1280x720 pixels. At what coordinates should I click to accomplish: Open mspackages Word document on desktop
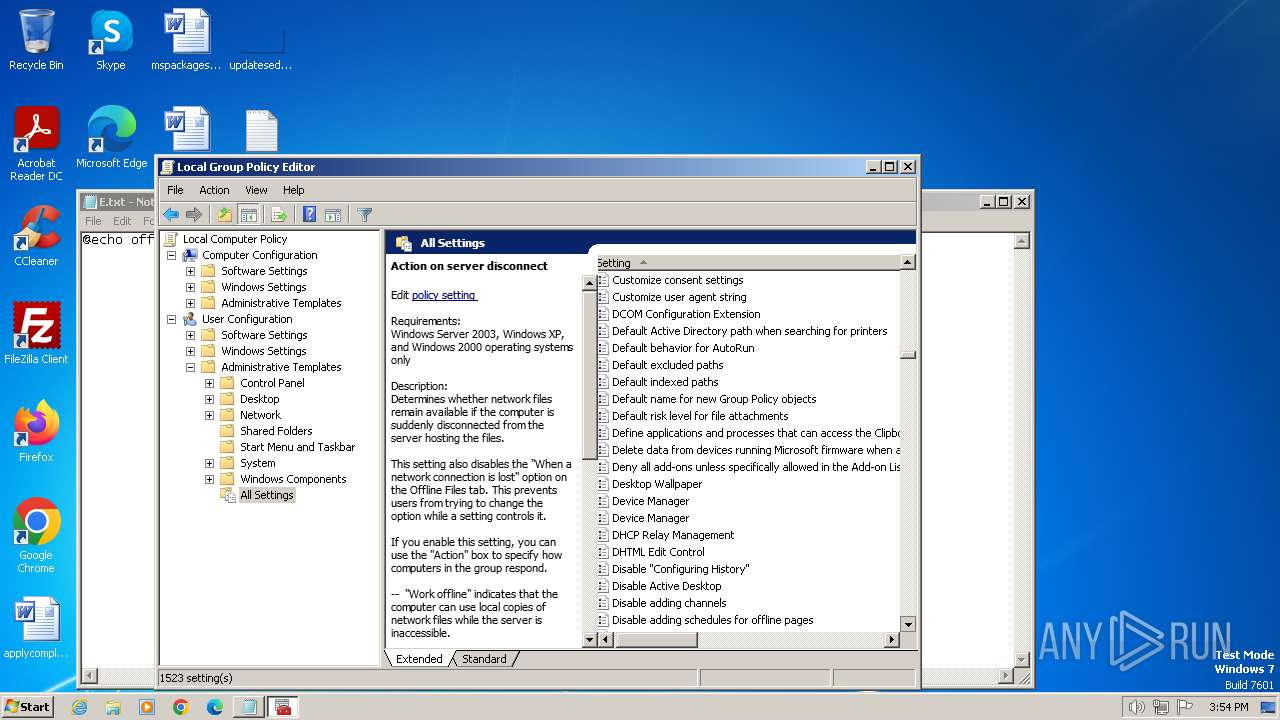[x=186, y=40]
